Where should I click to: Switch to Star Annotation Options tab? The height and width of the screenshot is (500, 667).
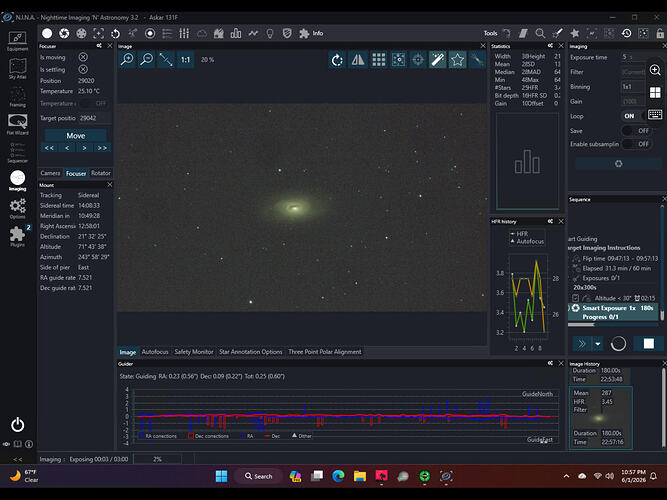[251, 352]
